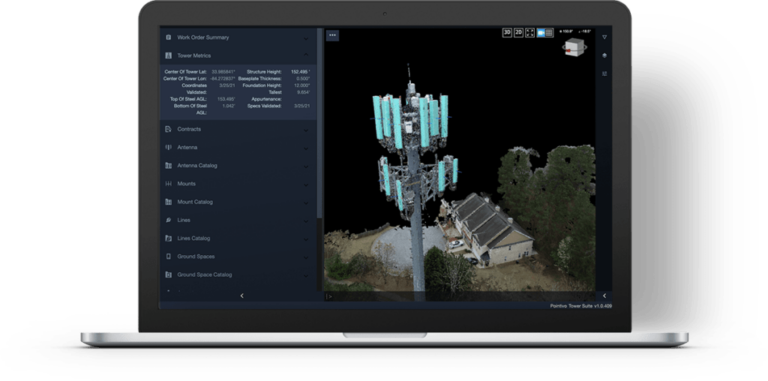
Task: Click the orientation cube gizmo
Action: coord(574,48)
